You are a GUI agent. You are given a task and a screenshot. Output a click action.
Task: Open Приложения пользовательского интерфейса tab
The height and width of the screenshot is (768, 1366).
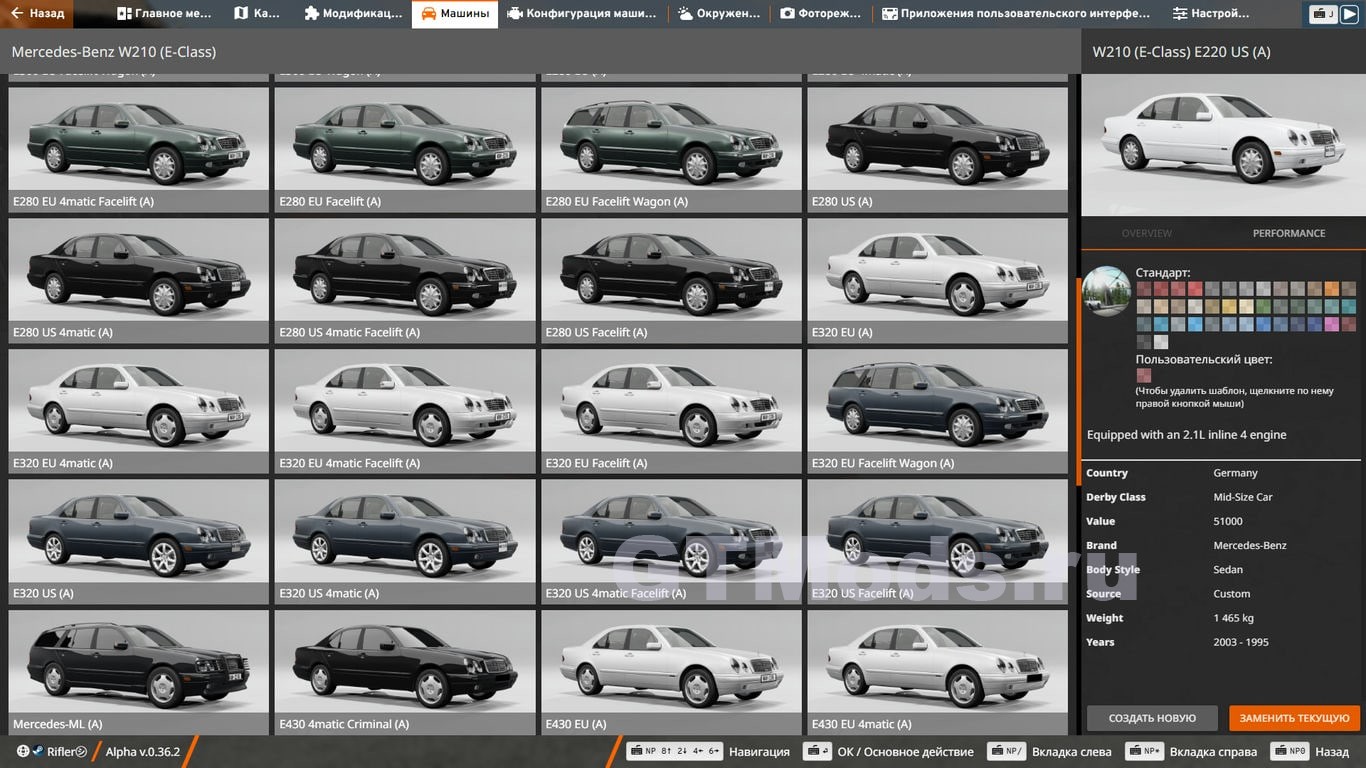pyautogui.click(x=1016, y=14)
